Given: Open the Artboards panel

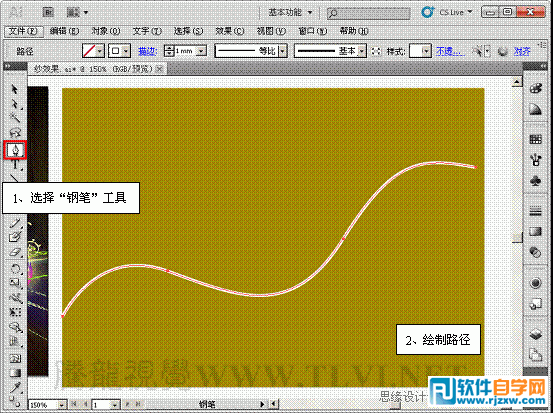Looking at the screenshot, I should (x=535, y=354).
